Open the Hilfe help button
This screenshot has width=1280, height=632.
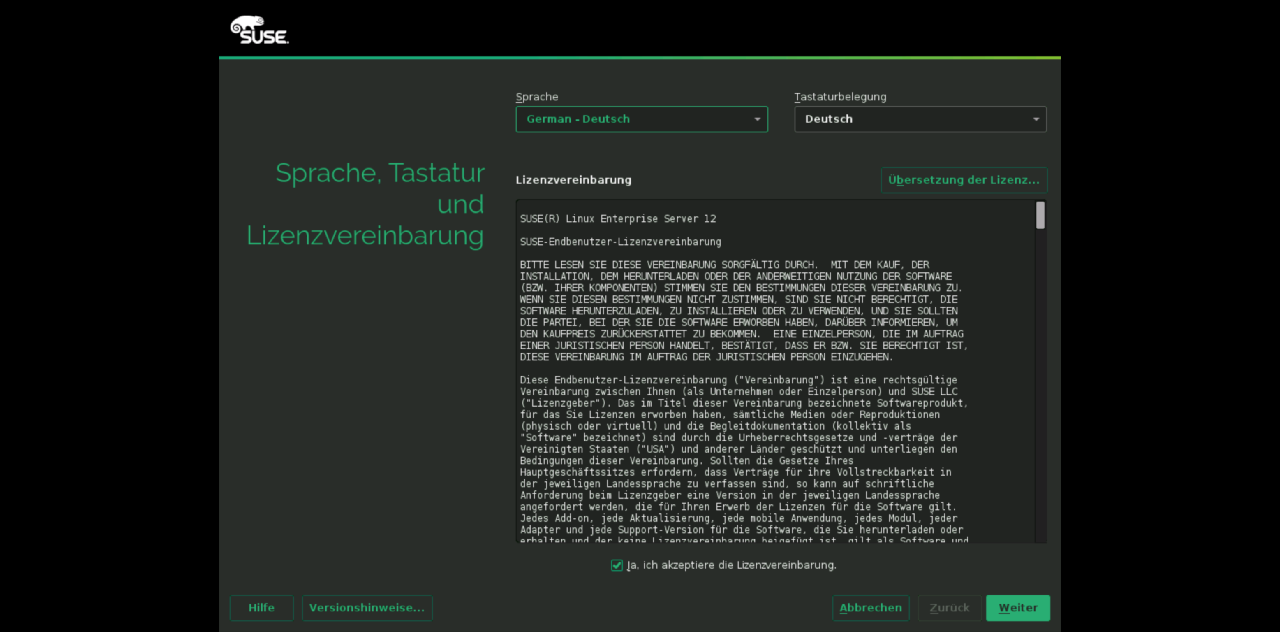click(x=262, y=608)
